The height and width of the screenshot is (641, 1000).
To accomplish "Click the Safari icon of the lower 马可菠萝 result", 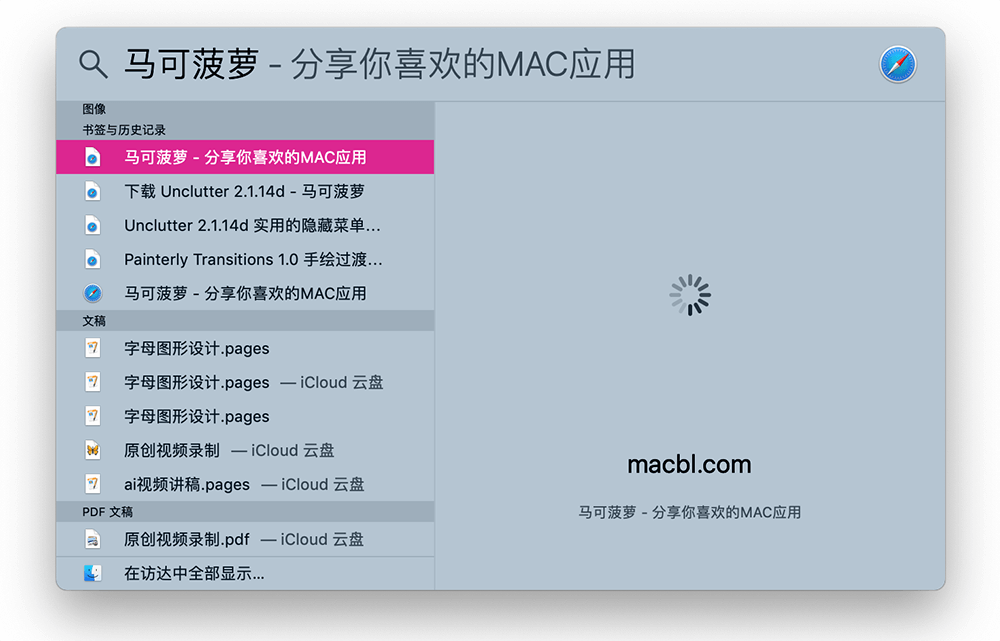I will (92, 293).
